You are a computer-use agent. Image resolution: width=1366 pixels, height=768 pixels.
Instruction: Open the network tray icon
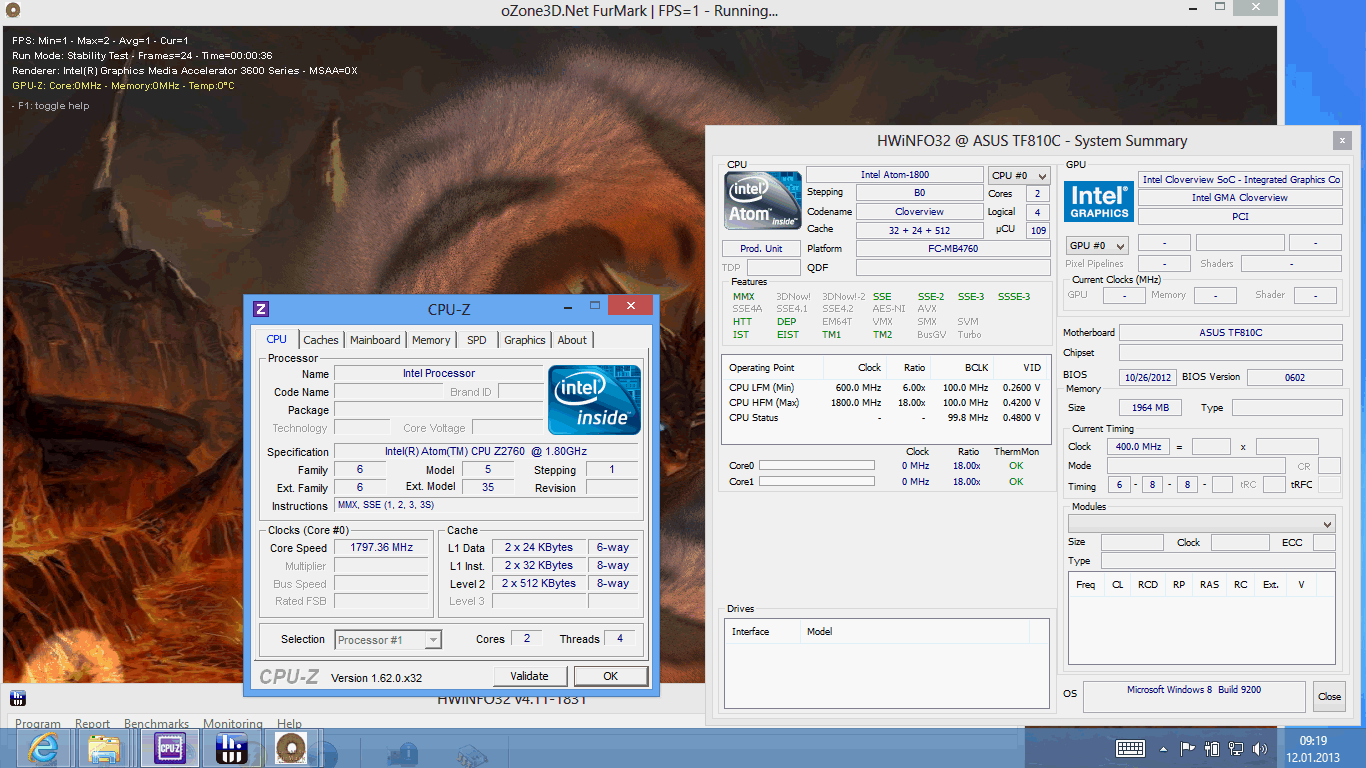click(x=1236, y=748)
